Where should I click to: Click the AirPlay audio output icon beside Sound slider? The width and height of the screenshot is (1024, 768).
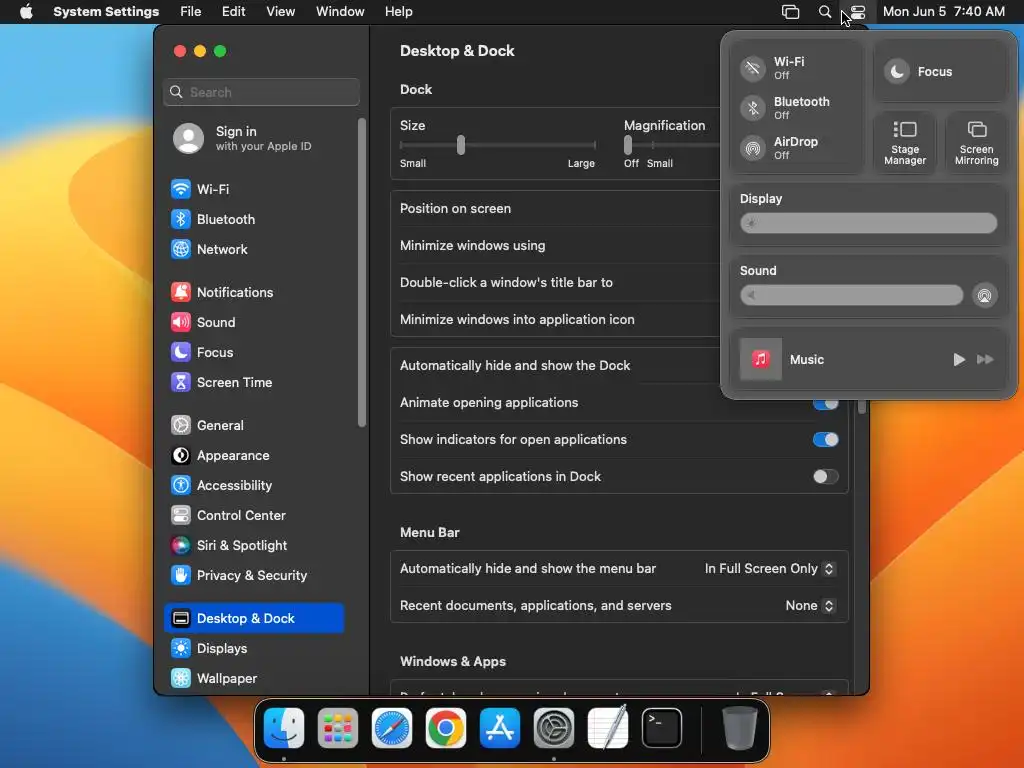tap(984, 296)
